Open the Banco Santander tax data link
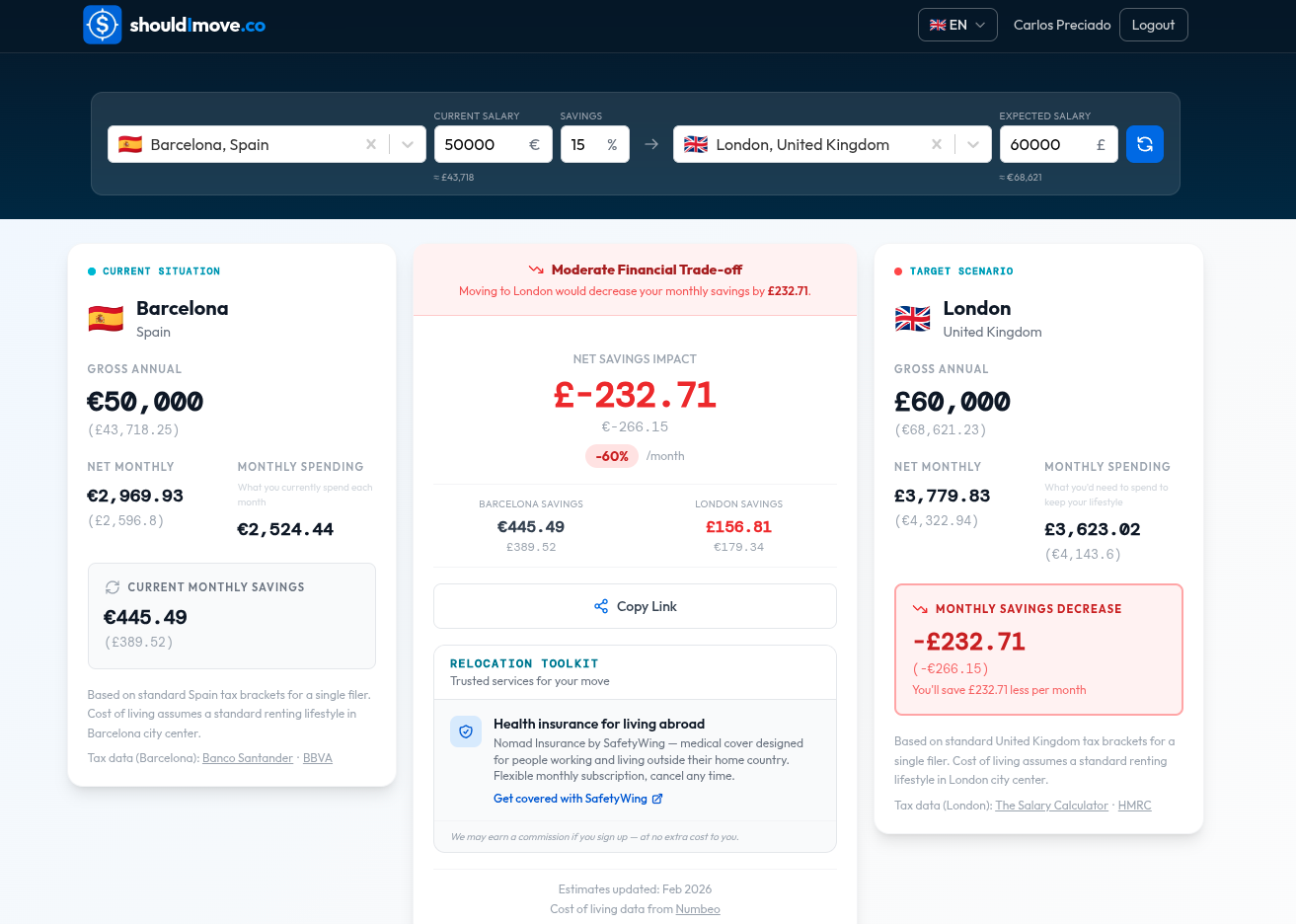Screen dimensions: 1296x924 (x=248, y=758)
